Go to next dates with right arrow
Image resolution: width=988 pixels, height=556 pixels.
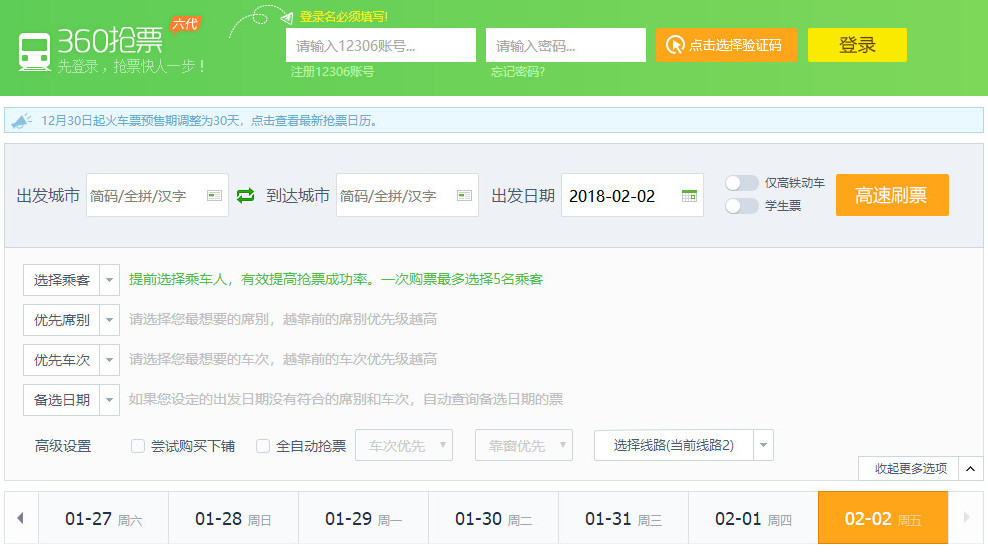966,518
